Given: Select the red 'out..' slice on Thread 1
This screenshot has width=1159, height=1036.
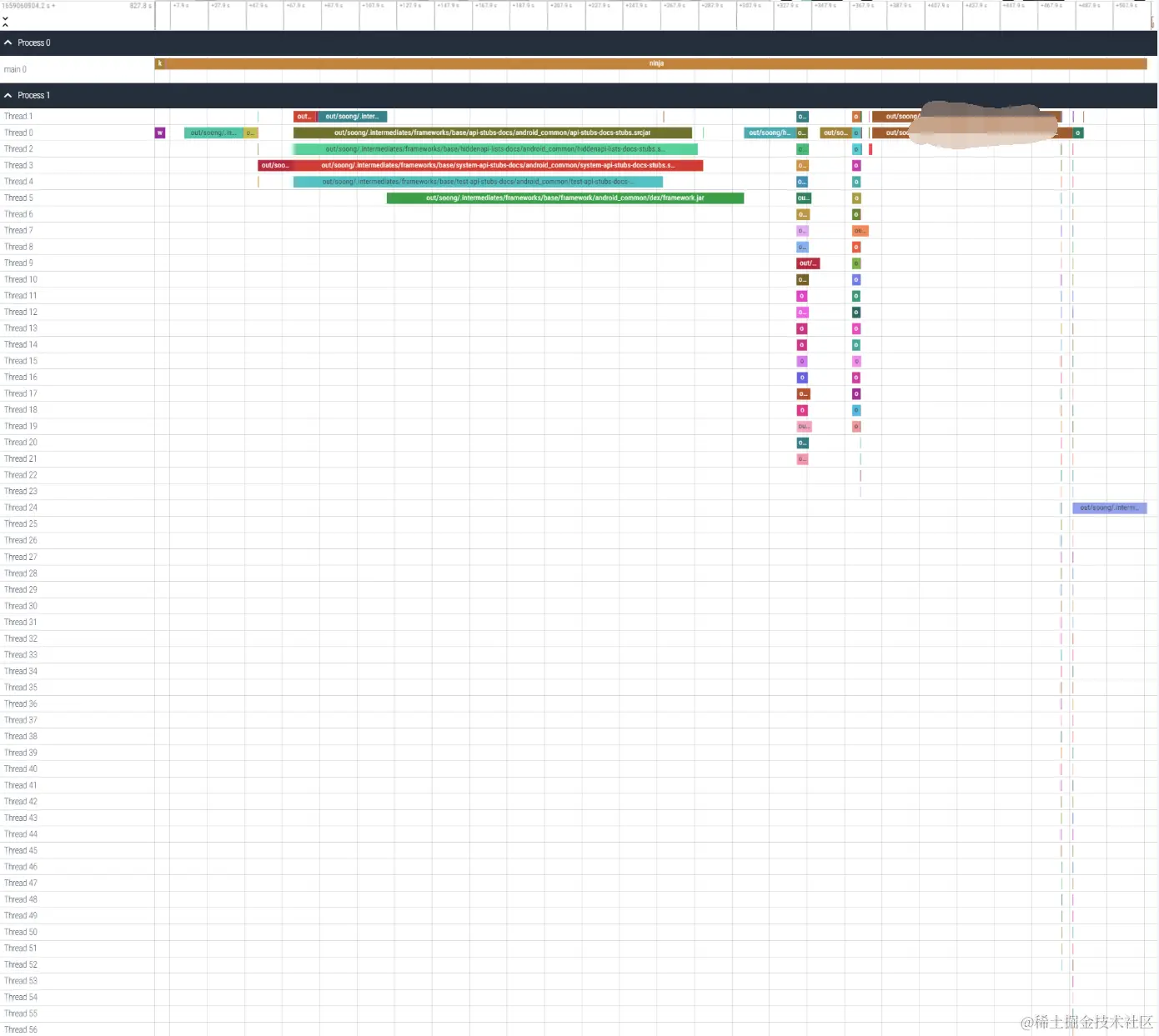Looking at the screenshot, I should pos(304,117).
